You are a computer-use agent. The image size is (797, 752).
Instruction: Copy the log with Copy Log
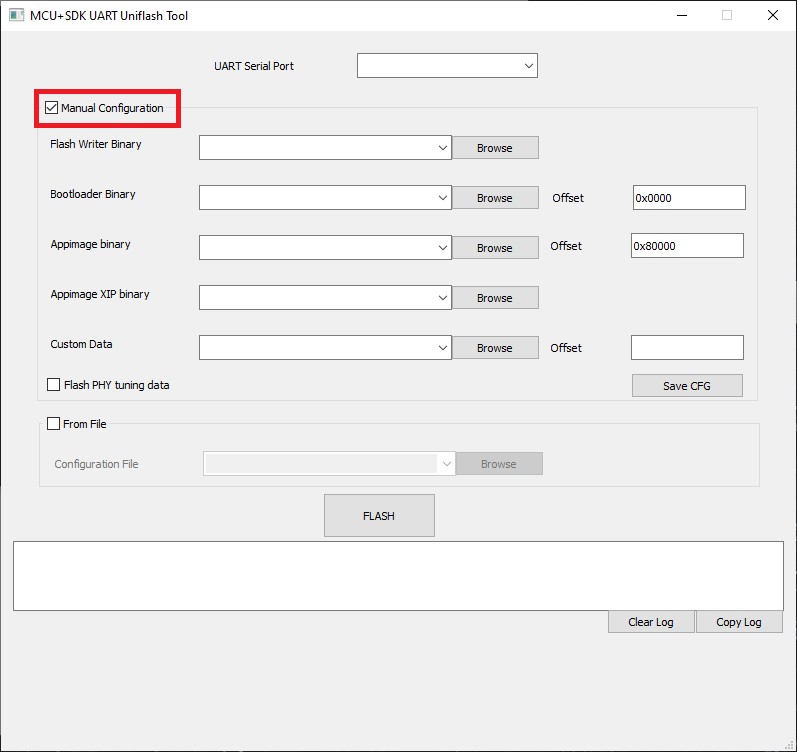[x=739, y=622]
